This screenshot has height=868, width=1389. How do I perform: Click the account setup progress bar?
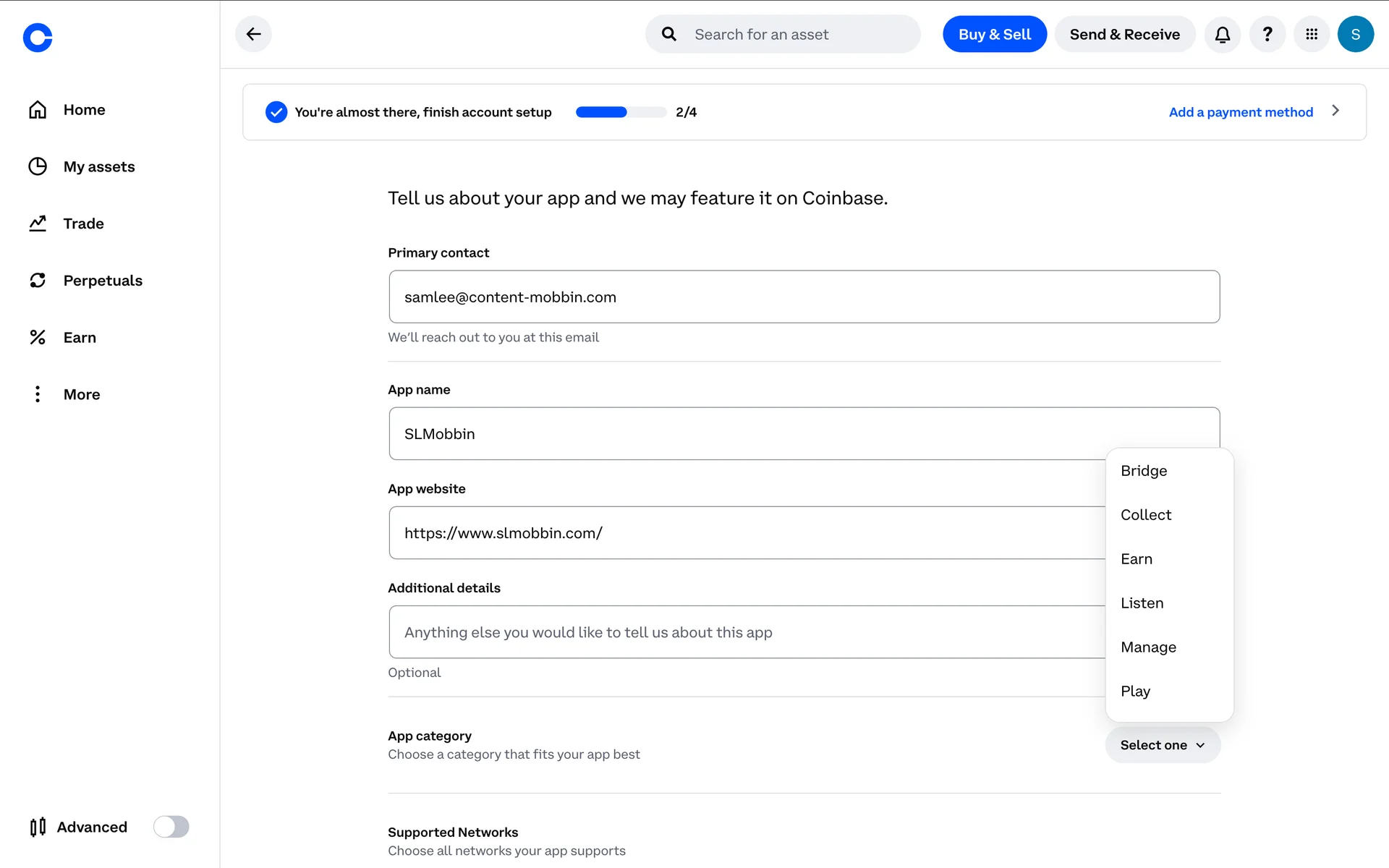click(x=620, y=112)
